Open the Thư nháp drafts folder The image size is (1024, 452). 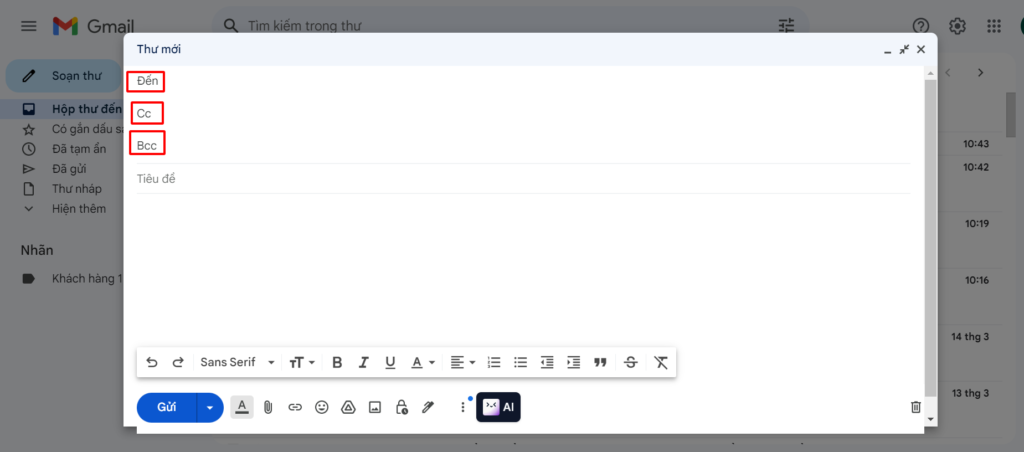(x=62, y=189)
